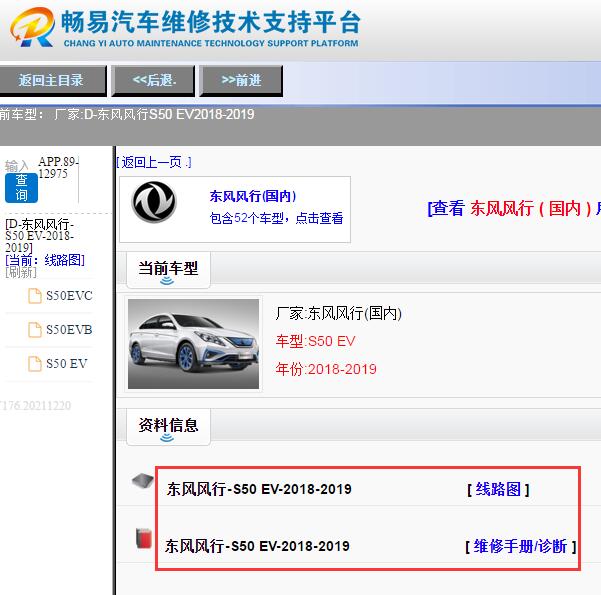Click 东风风行-S50 EV-2018-2019 in 线路图 row
601x595 pixels.
(x=259, y=489)
